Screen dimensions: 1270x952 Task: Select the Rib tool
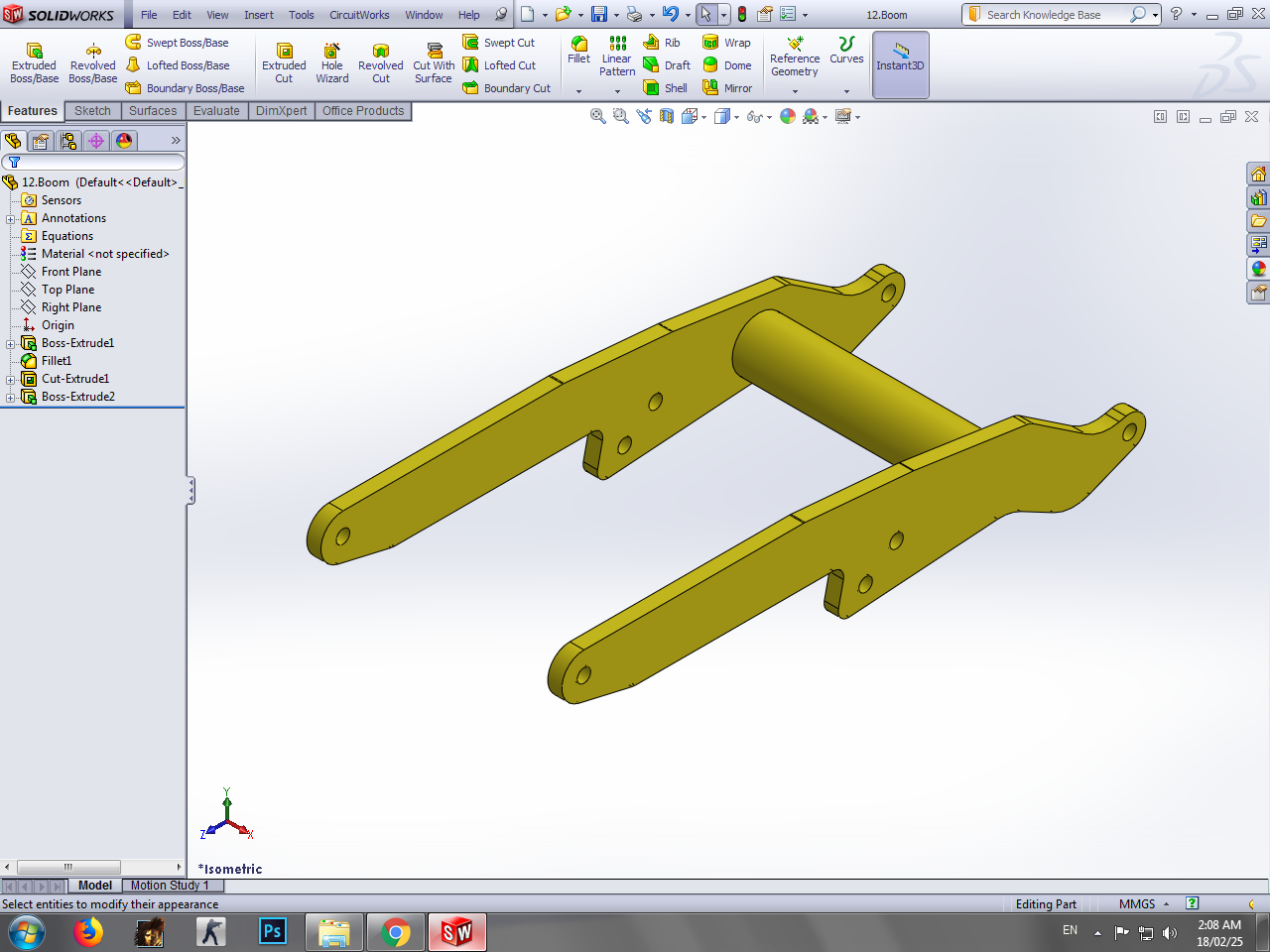coord(662,43)
